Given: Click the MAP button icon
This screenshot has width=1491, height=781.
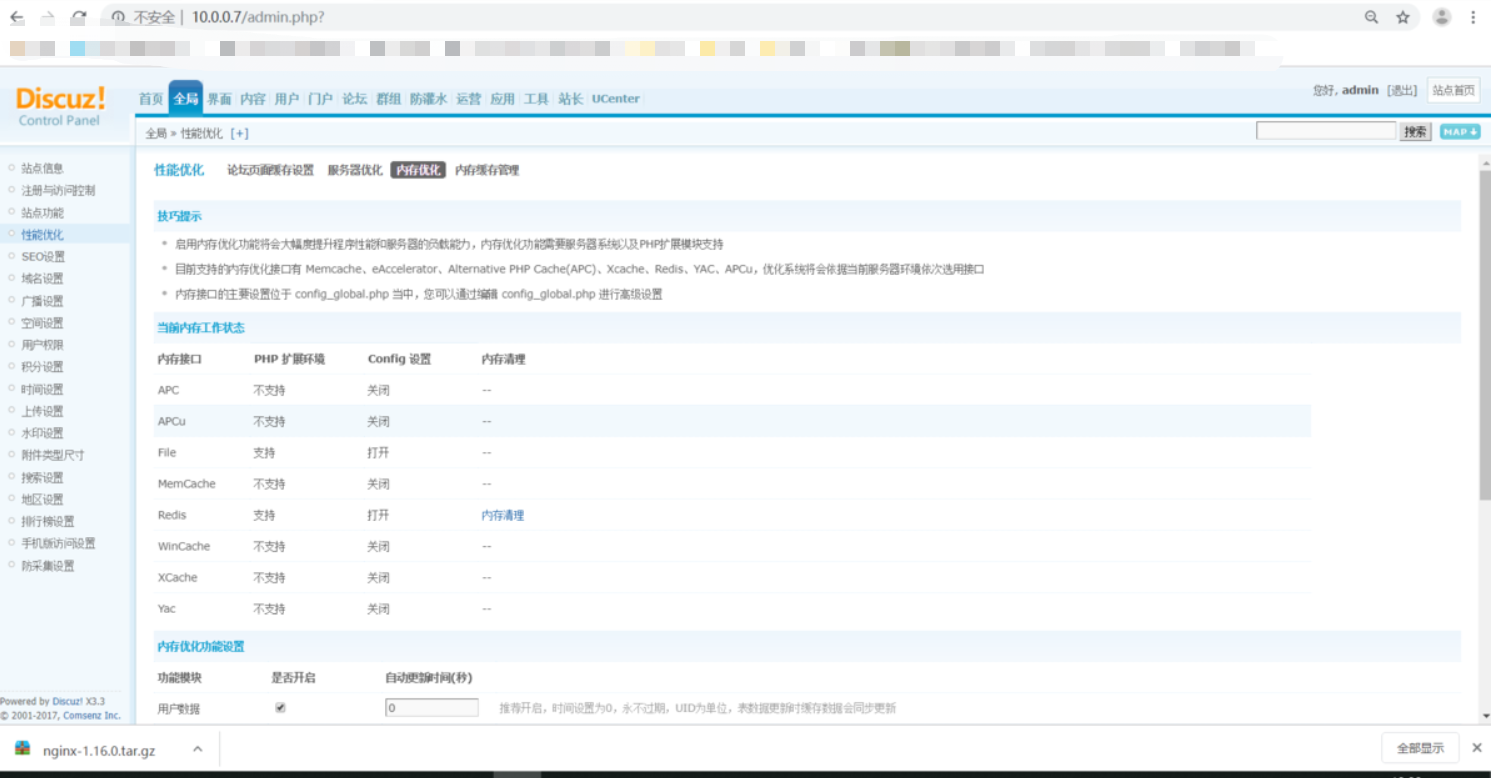Looking at the screenshot, I should [x=1460, y=132].
